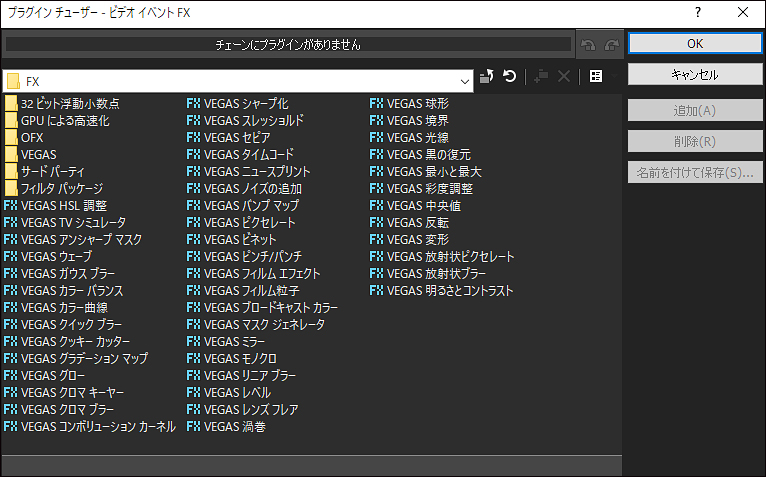The height and width of the screenshot is (477, 766).
Task: Confirm with the OK button
Action: coord(695,43)
